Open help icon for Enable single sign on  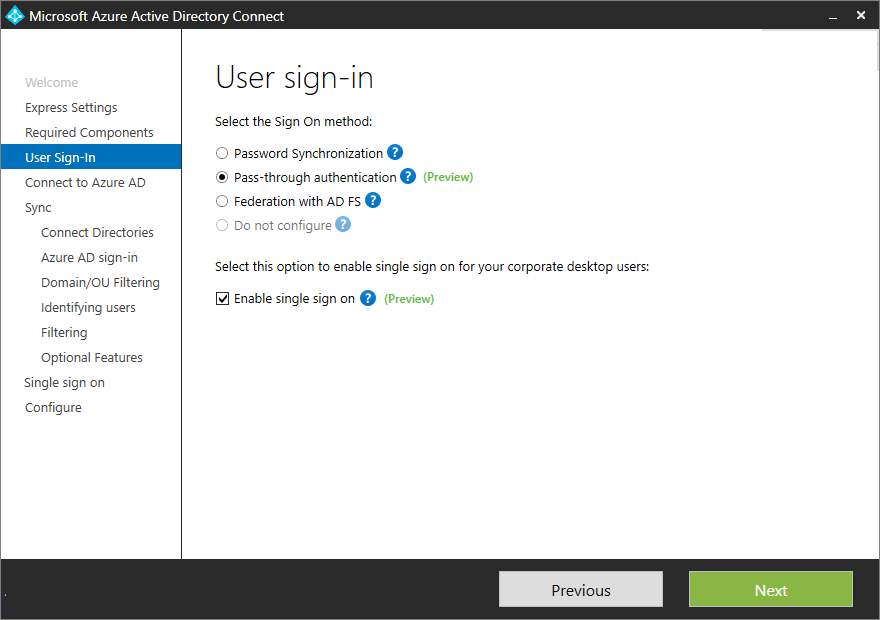pyautogui.click(x=368, y=298)
